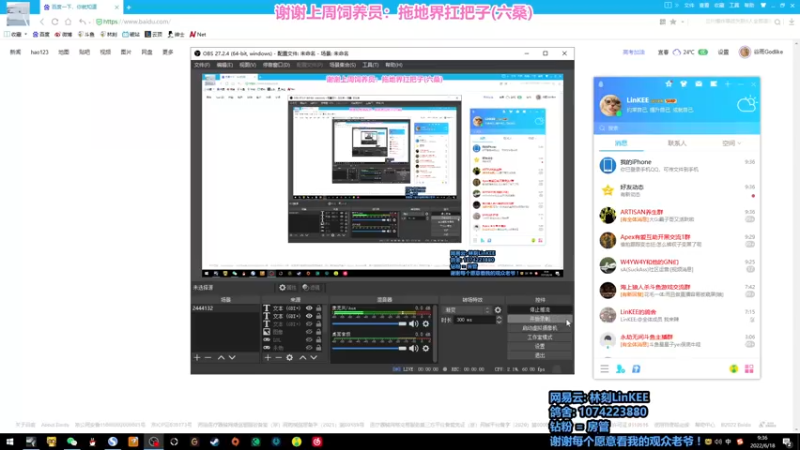Add a new scene with the scenes plus icon
800x450 pixels.
197,358
